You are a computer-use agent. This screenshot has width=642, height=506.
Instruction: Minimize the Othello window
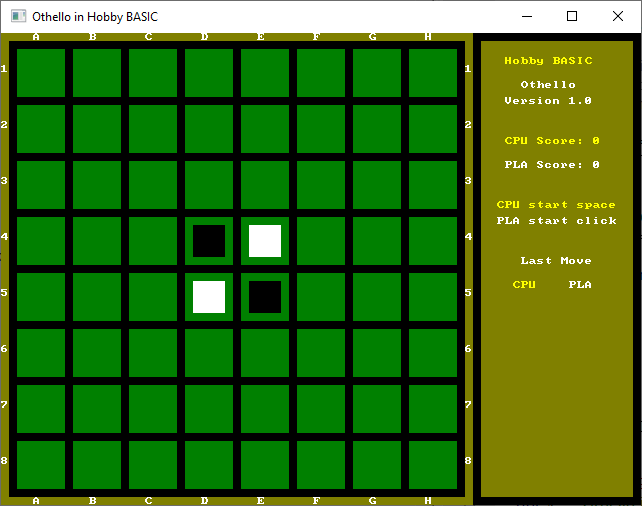coord(527,16)
